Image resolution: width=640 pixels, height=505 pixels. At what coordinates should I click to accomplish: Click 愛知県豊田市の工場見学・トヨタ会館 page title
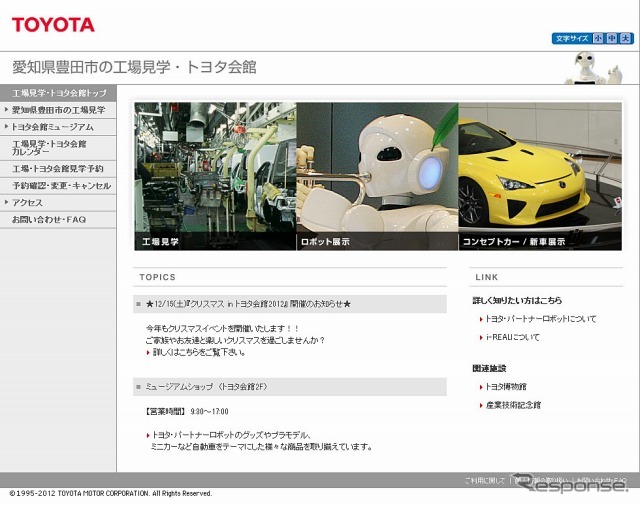[x=134, y=67]
